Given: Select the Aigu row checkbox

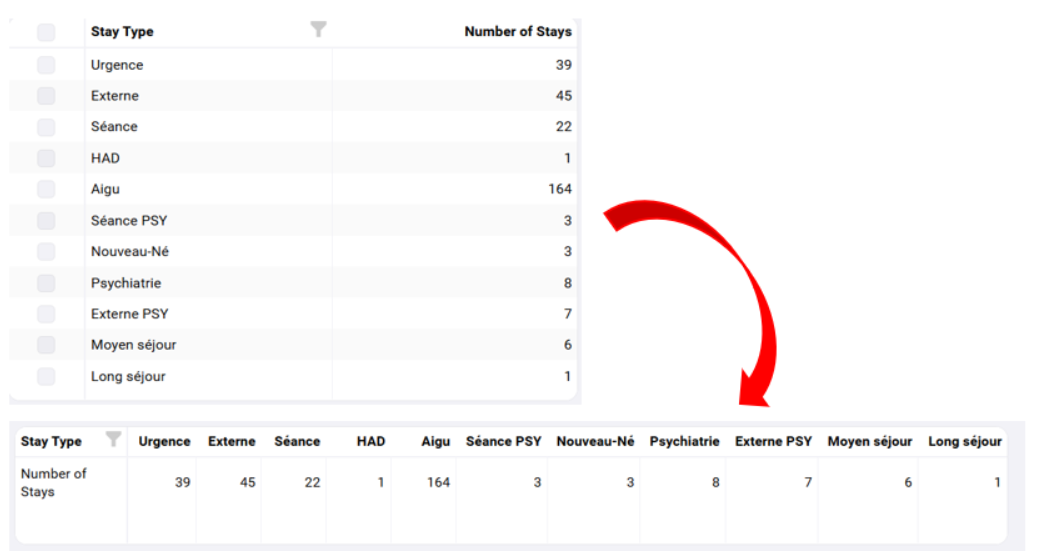Looking at the screenshot, I should click(46, 189).
